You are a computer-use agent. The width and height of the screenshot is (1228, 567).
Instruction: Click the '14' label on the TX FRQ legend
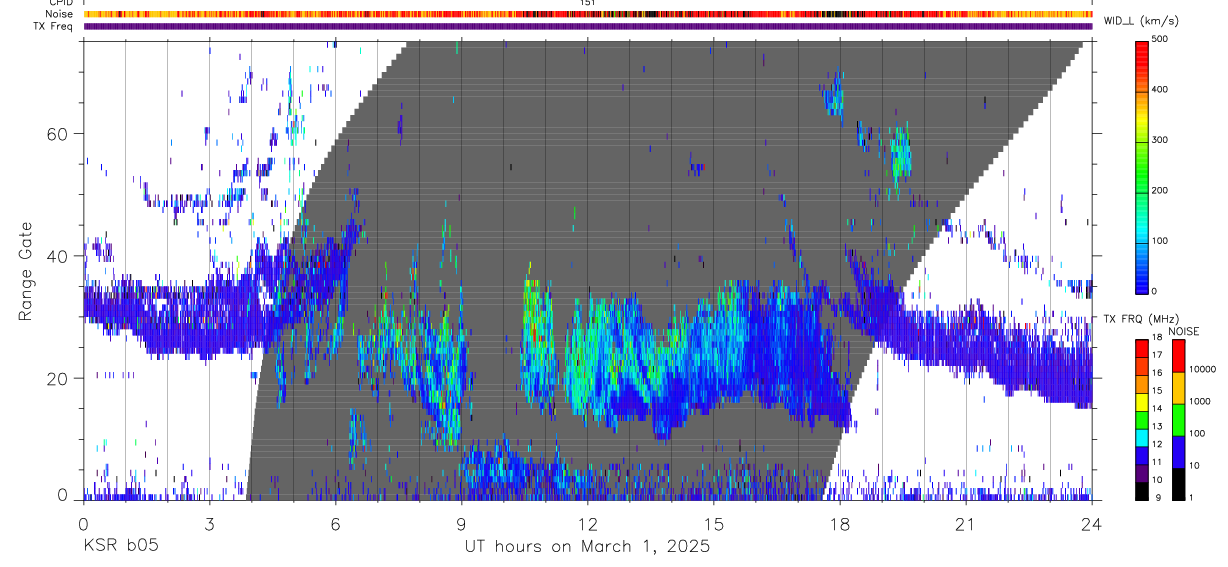click(x=1157, y=408)
